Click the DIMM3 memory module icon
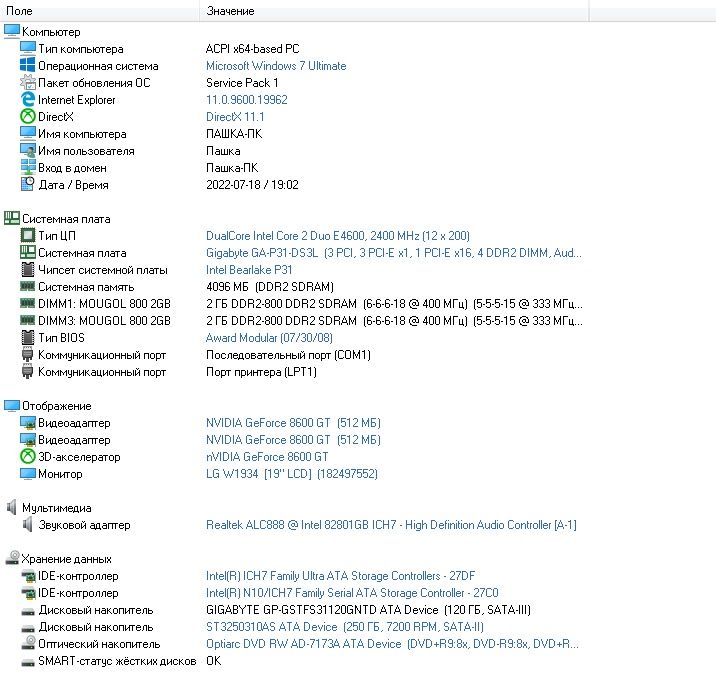This screenshot has width=716, height=680. 28,320
